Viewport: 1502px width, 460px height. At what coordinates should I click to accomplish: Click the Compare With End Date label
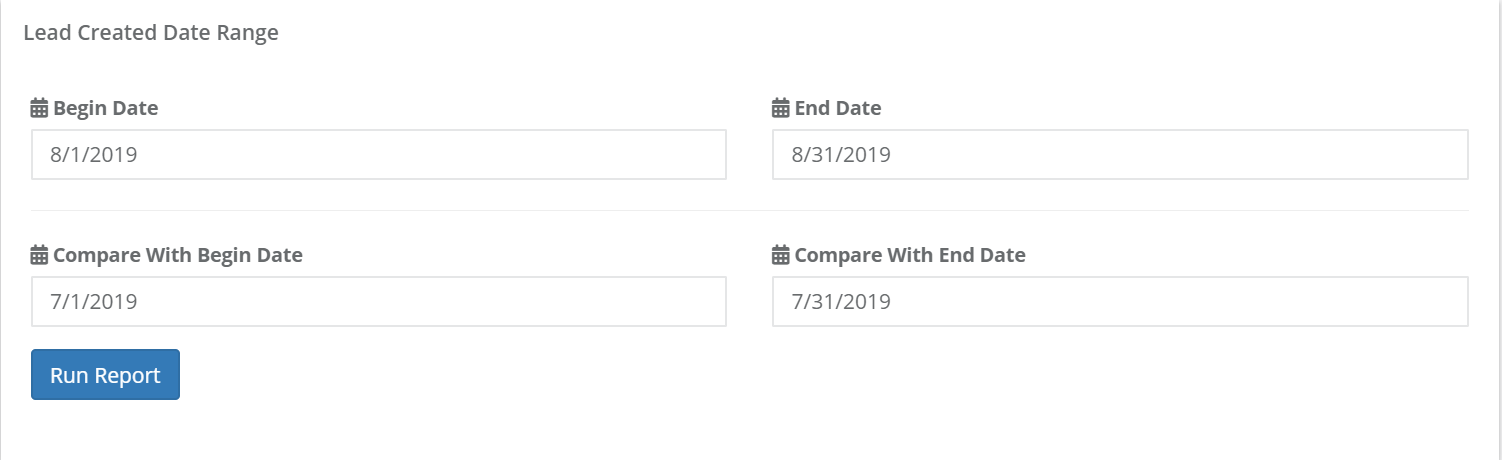[910, 255]
